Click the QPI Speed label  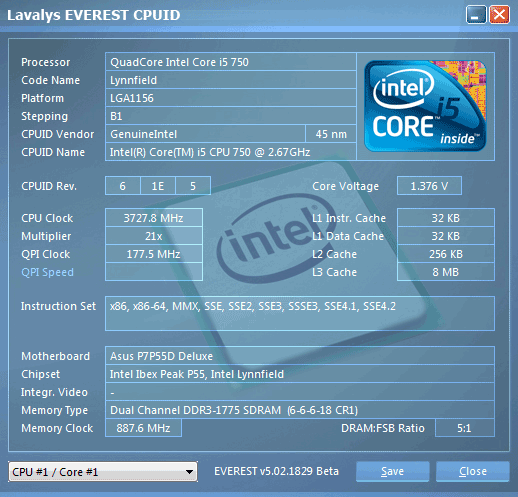47,272
